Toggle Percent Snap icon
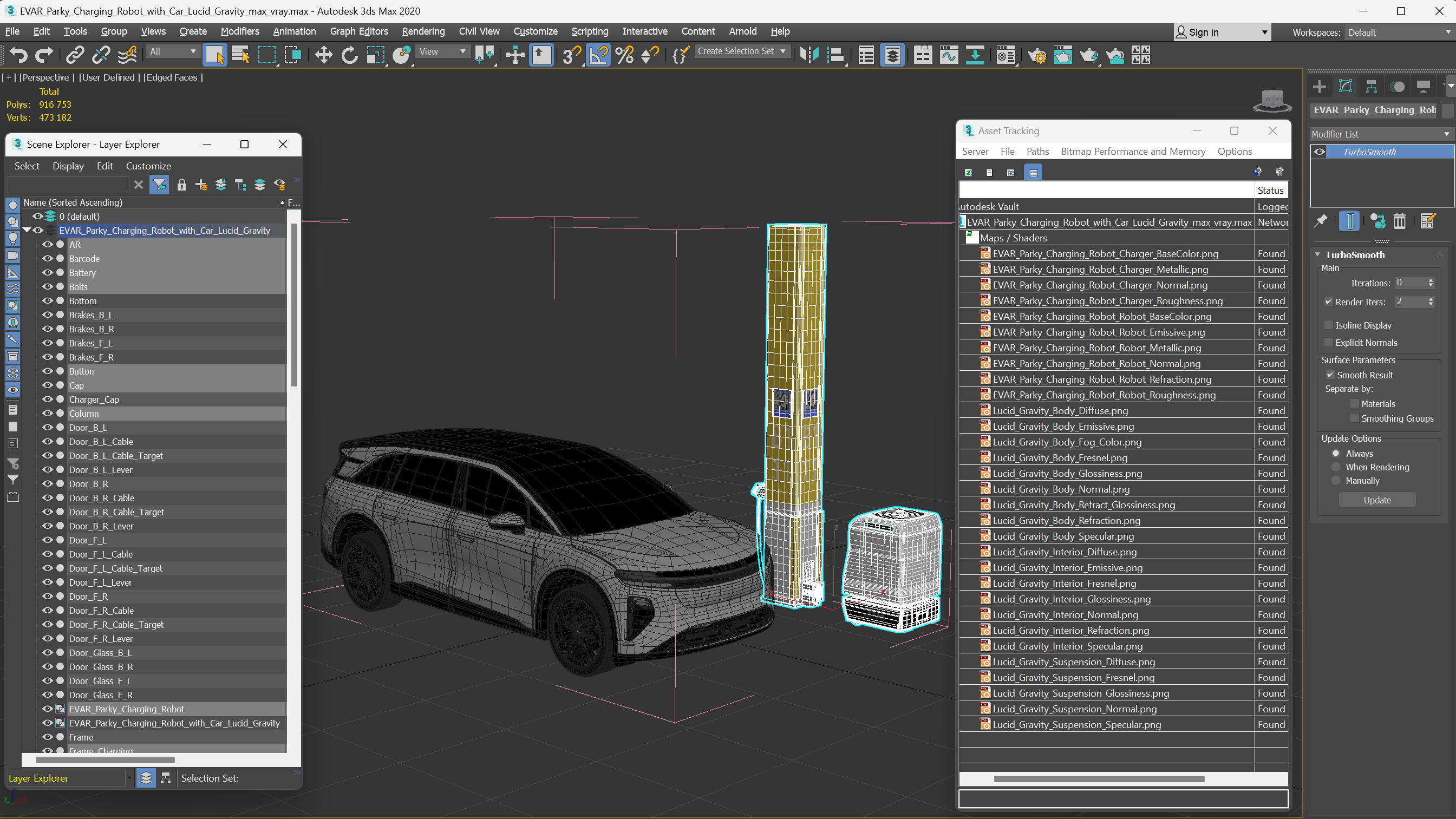Image resolution: width=1456 pixels, height=819 pixels. tap(624, 55)
